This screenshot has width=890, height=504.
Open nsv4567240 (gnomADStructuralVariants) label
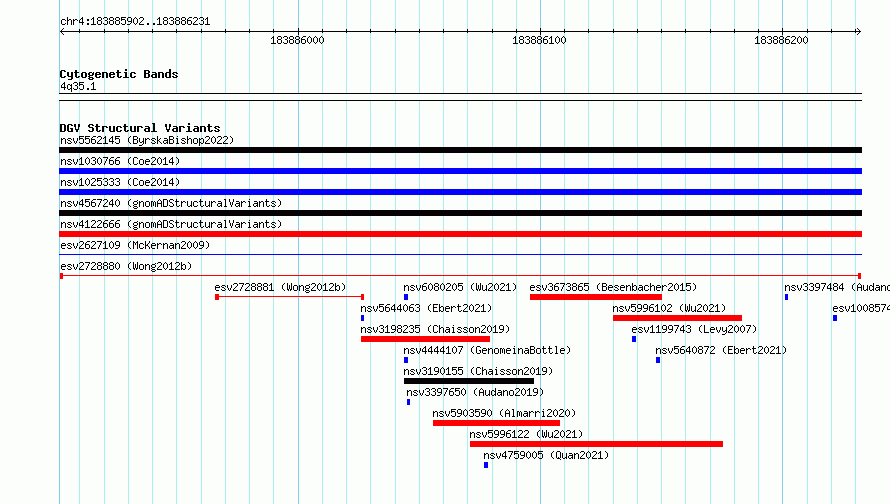(x=171, y=203)
